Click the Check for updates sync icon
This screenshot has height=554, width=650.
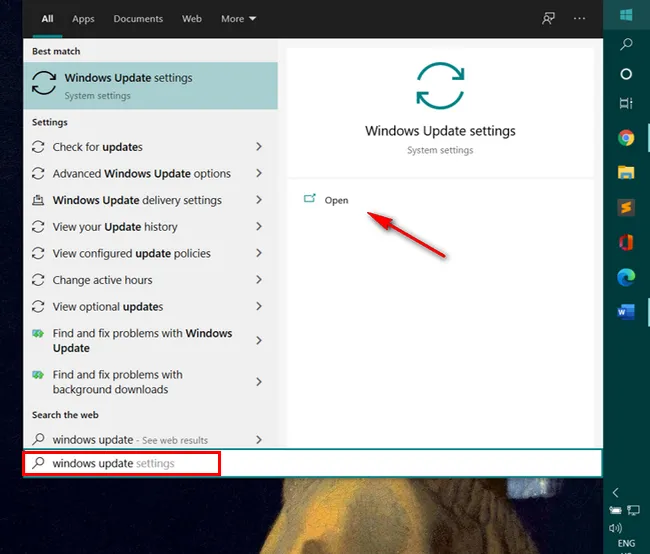coord(38,147)
